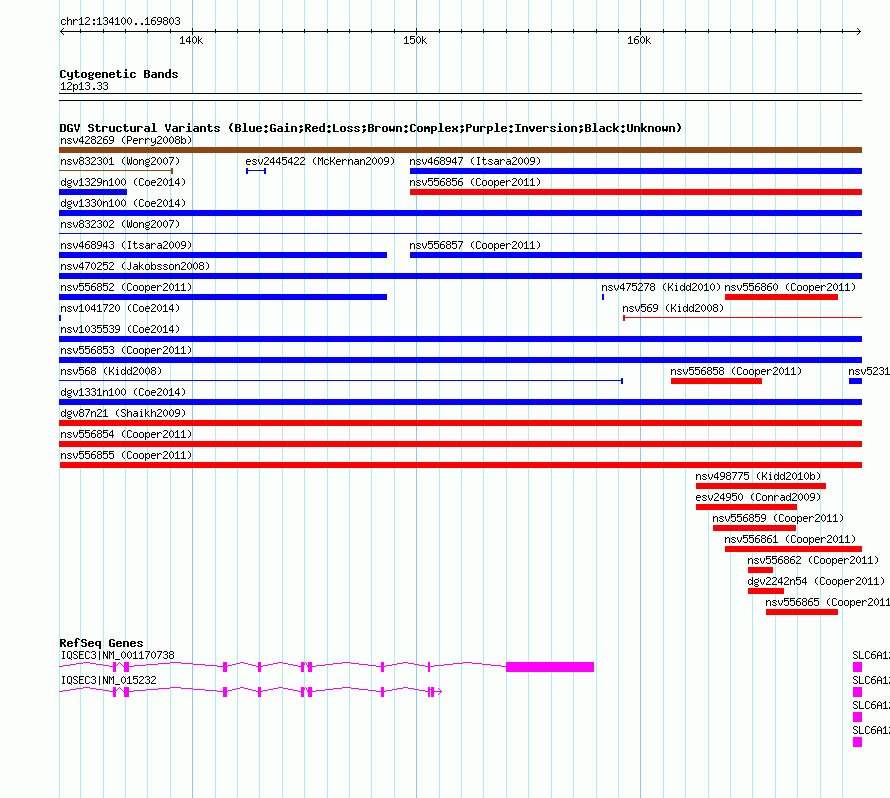Click the 150k ruler position label

click(x=415, y=40)
